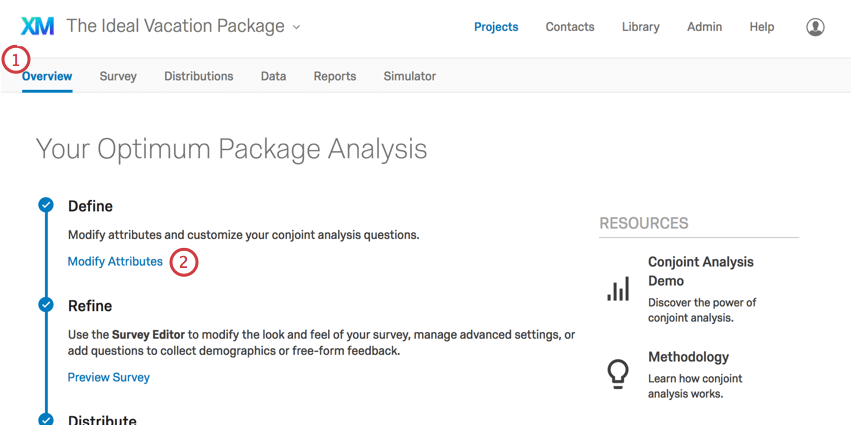Click the Conjoint Analysis Demo bar chart icon
This screenshot has height=425, width=851.
tap(619, 289)
